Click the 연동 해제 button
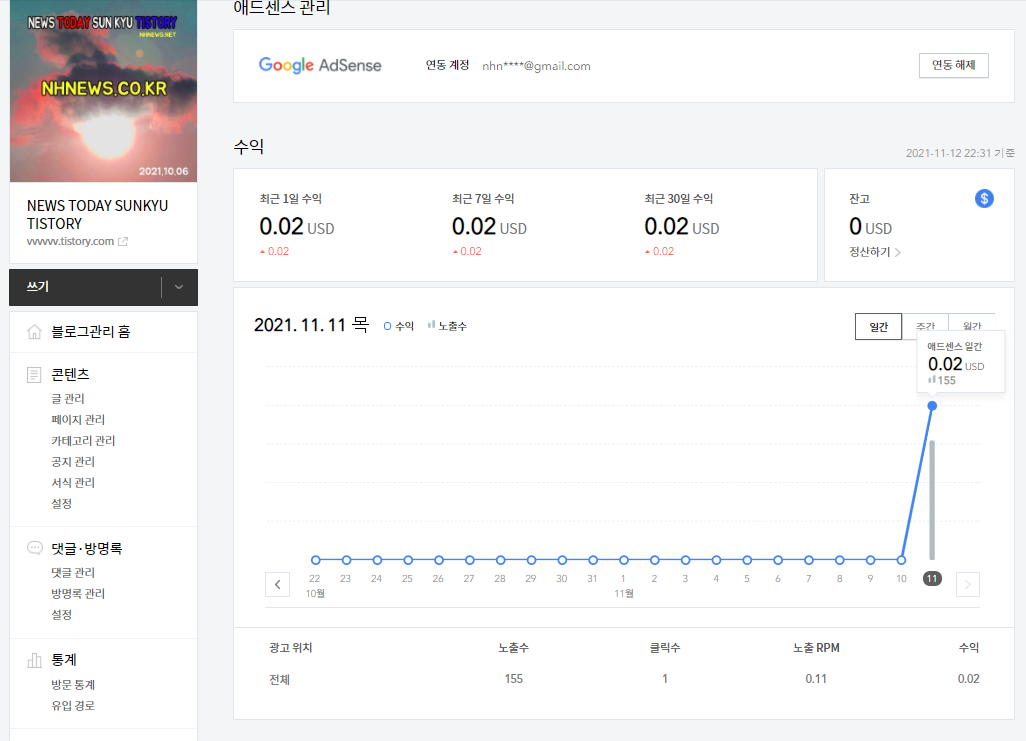This screenshot has width=1026, height=741. [x=953, y=65]
